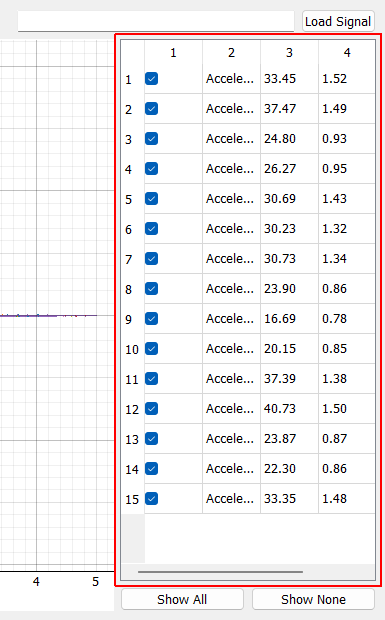Select column header 2
The width and height of the screenshot is (385, 620).
[231, 53]
